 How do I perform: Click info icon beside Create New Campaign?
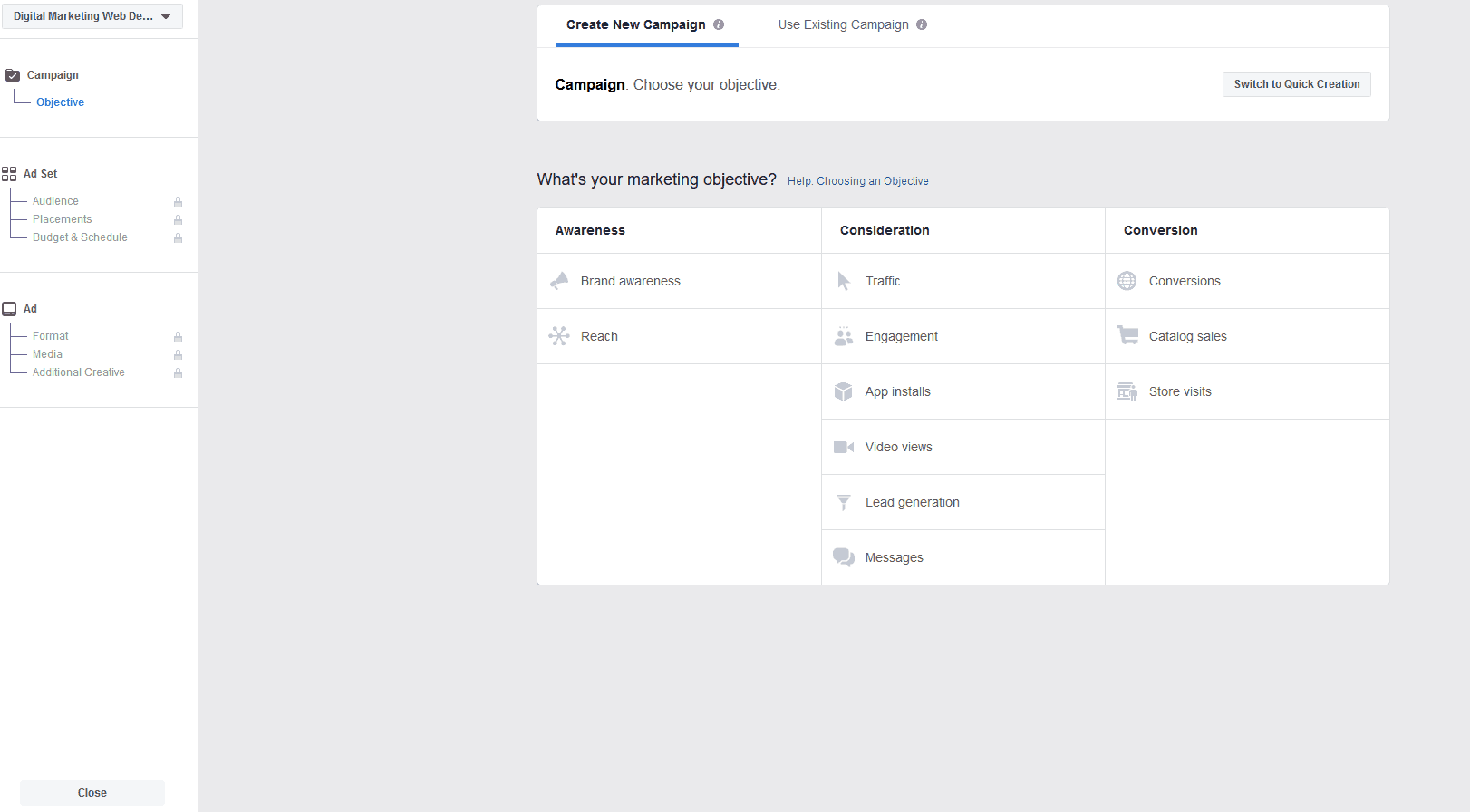pos(719,24)
